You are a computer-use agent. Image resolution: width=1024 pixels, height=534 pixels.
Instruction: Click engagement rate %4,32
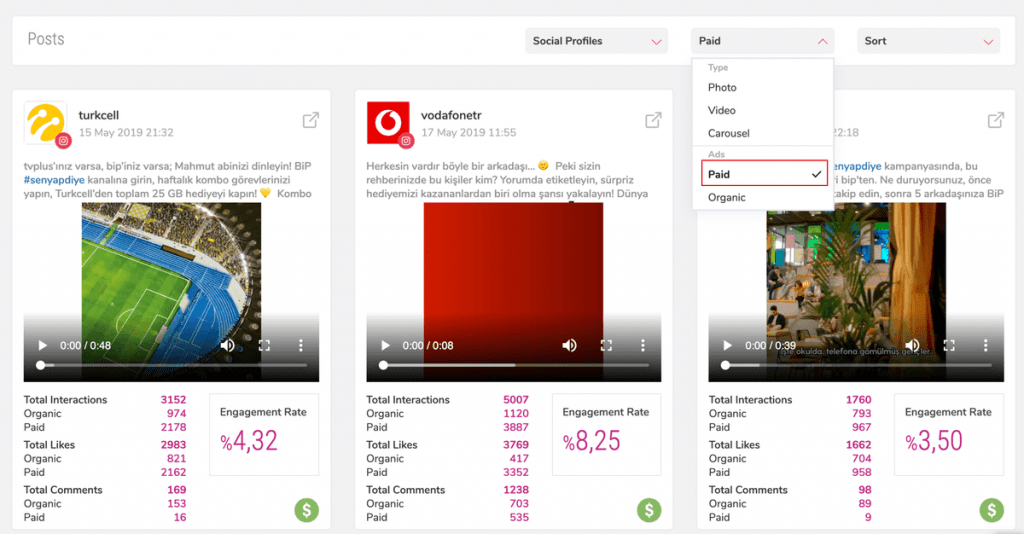(x=249, y=441)
